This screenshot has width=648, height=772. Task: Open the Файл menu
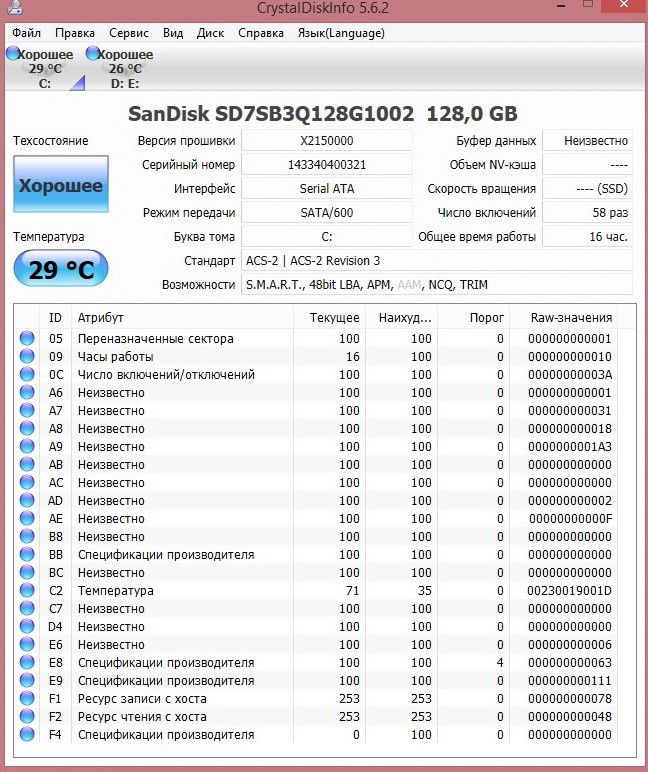click(26, 33)
